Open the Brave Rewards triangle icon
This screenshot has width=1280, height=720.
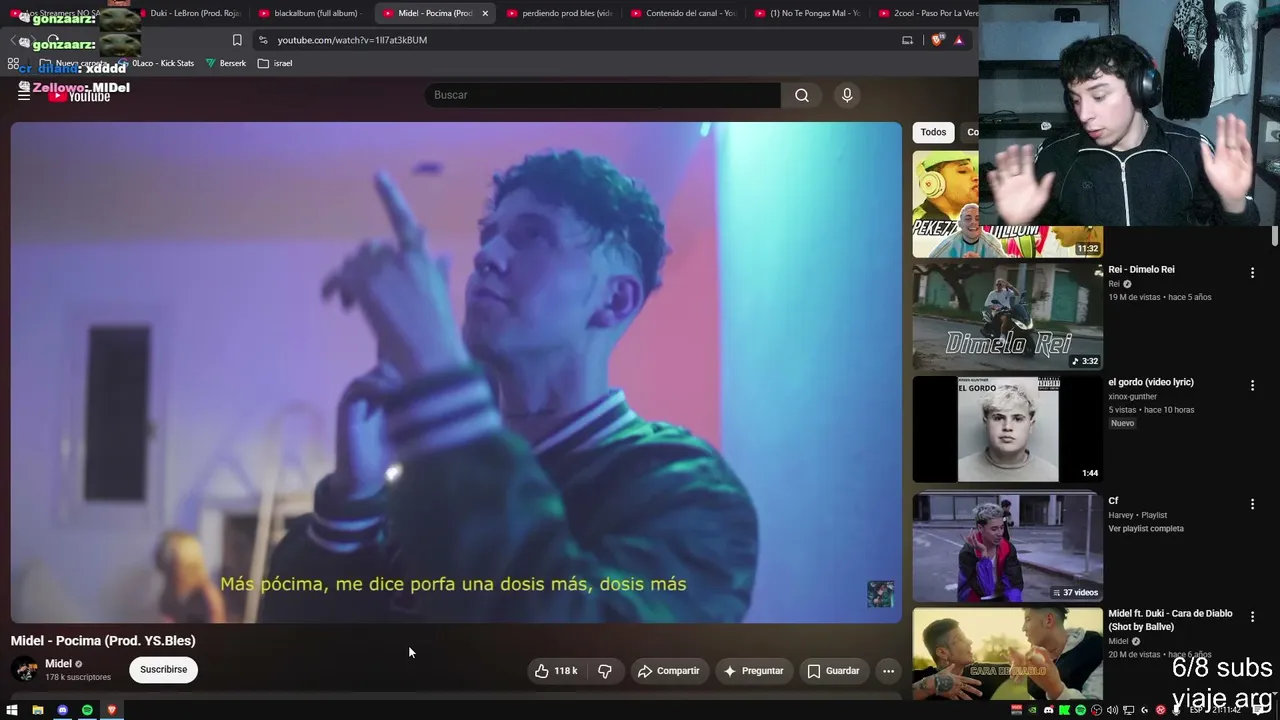click(x=958, y=40)
